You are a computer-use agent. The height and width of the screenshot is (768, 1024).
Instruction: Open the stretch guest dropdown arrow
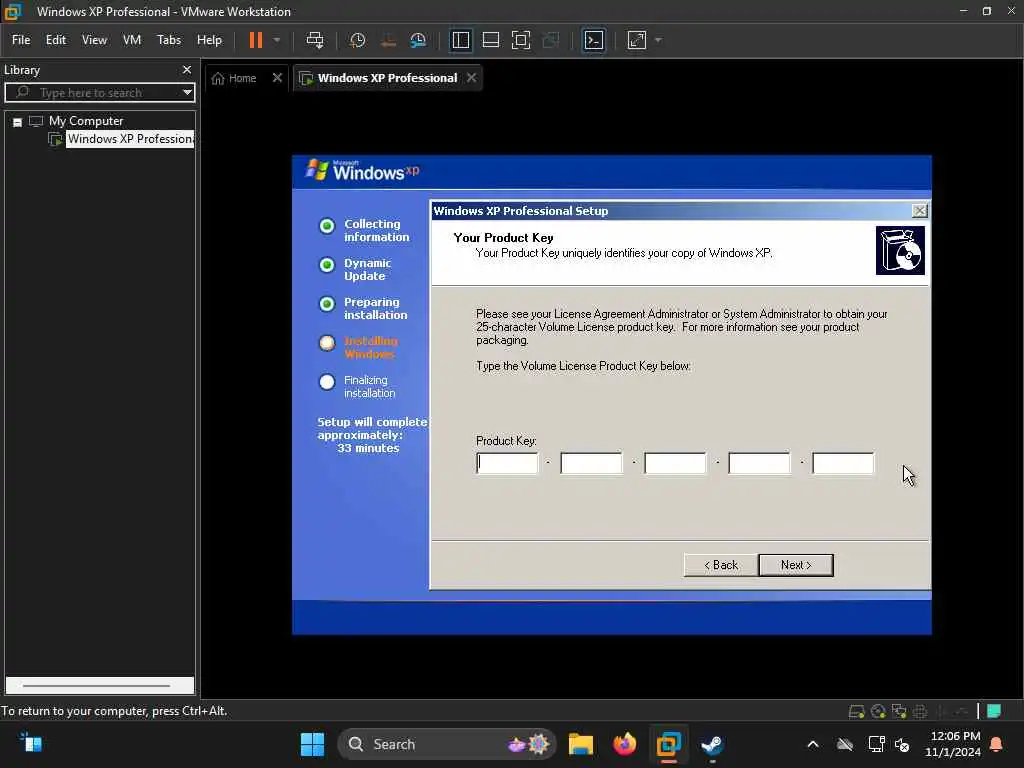[658, 40]
